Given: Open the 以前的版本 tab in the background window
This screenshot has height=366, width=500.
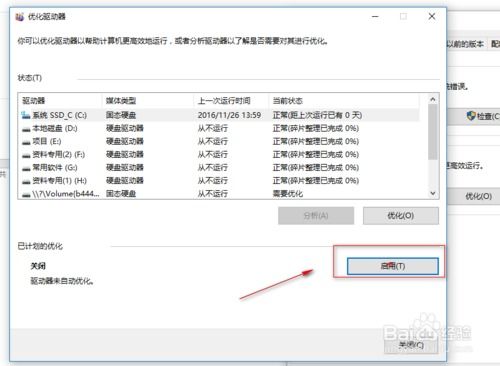Looking at the screenshot, I should coord(466,44).
